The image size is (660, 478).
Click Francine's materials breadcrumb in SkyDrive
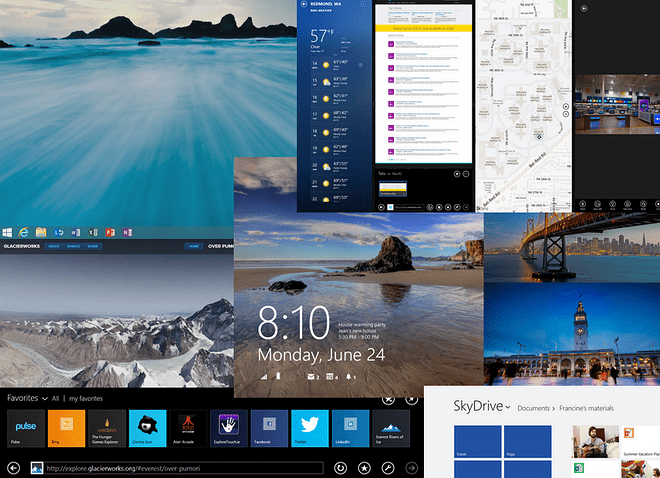(x=586, y=408)
